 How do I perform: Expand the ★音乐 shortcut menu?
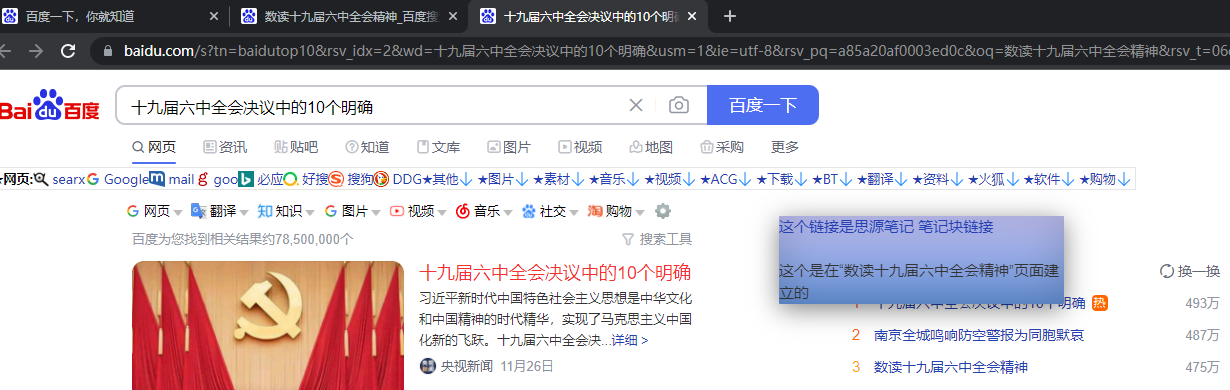point(614,180)
